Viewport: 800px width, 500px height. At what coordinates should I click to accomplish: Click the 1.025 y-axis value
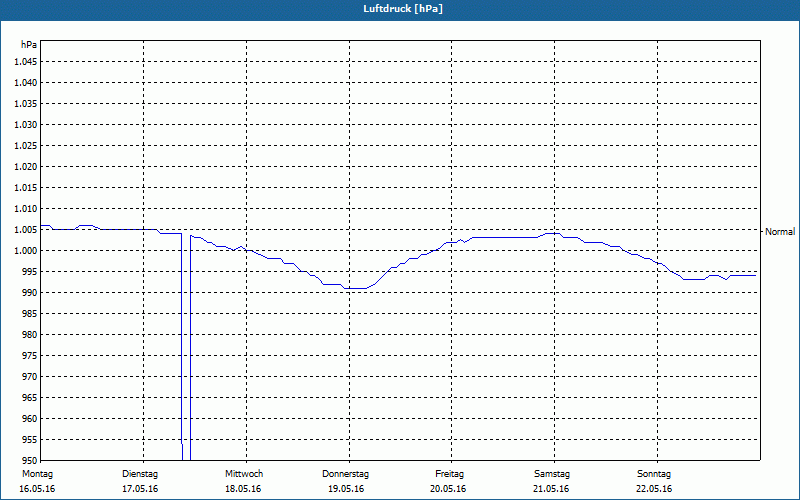(26, 145)
